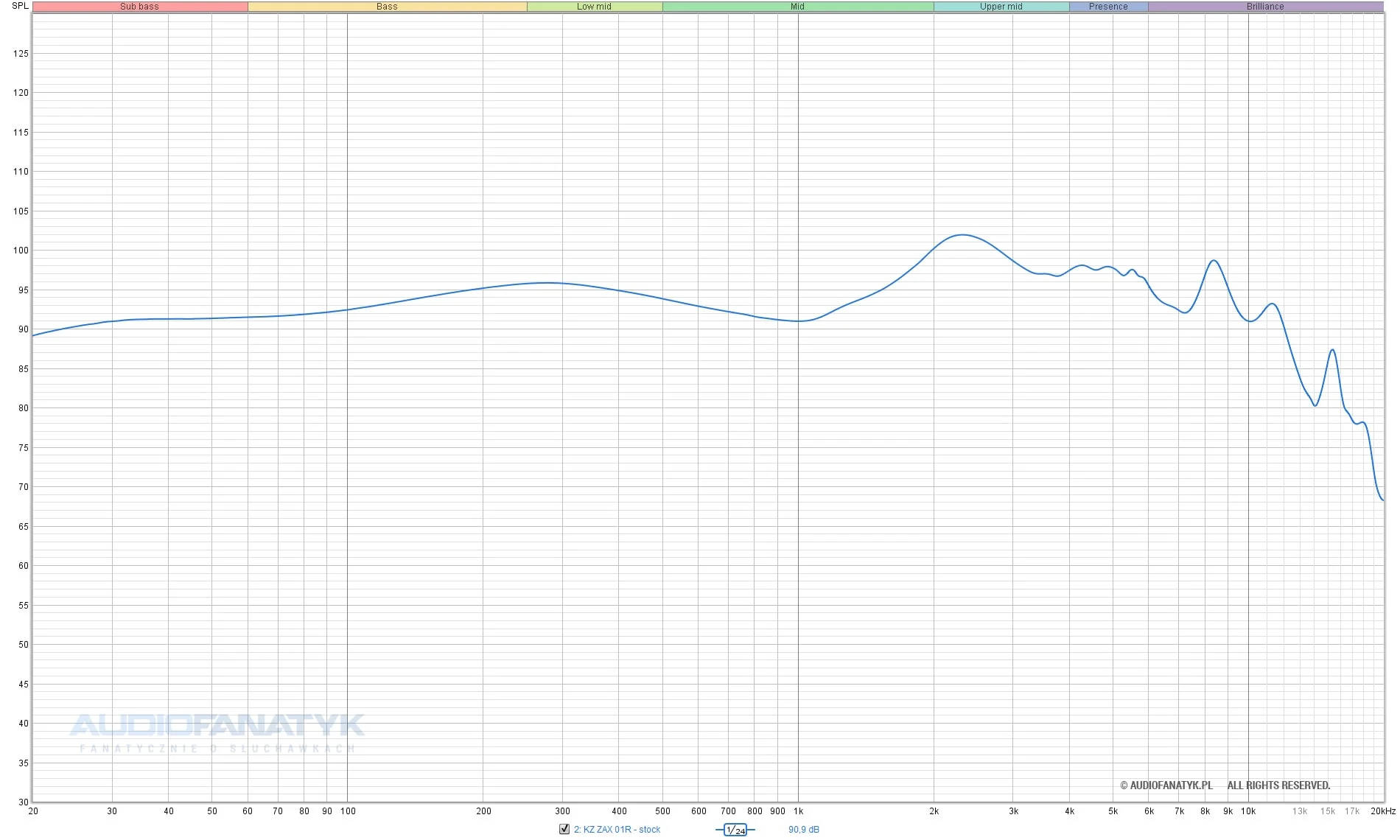Click the SPL axis label

(20, 6)
